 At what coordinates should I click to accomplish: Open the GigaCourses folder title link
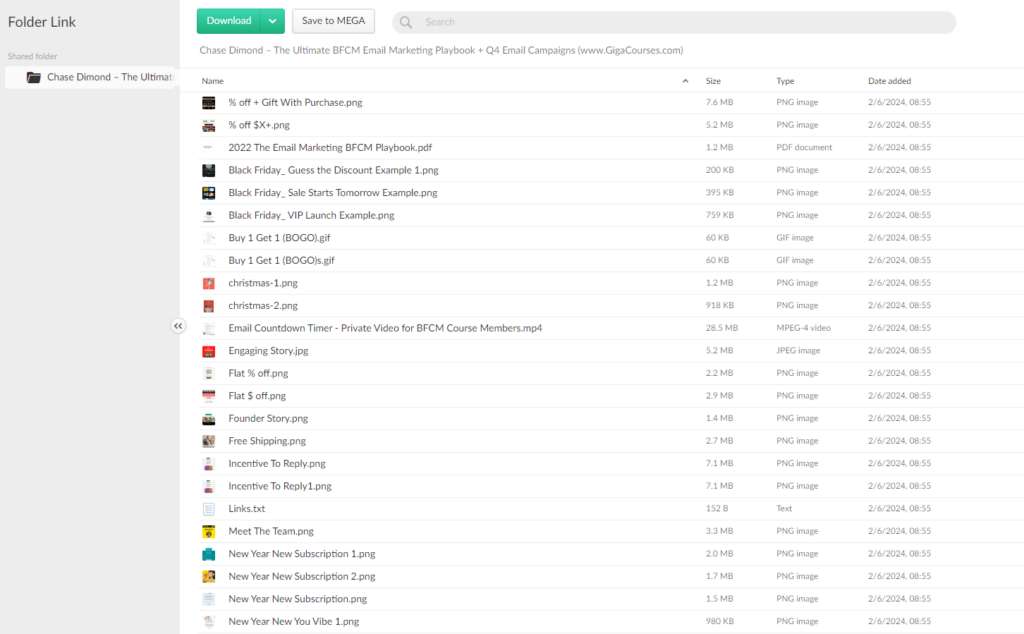click(x=440, y=49)
